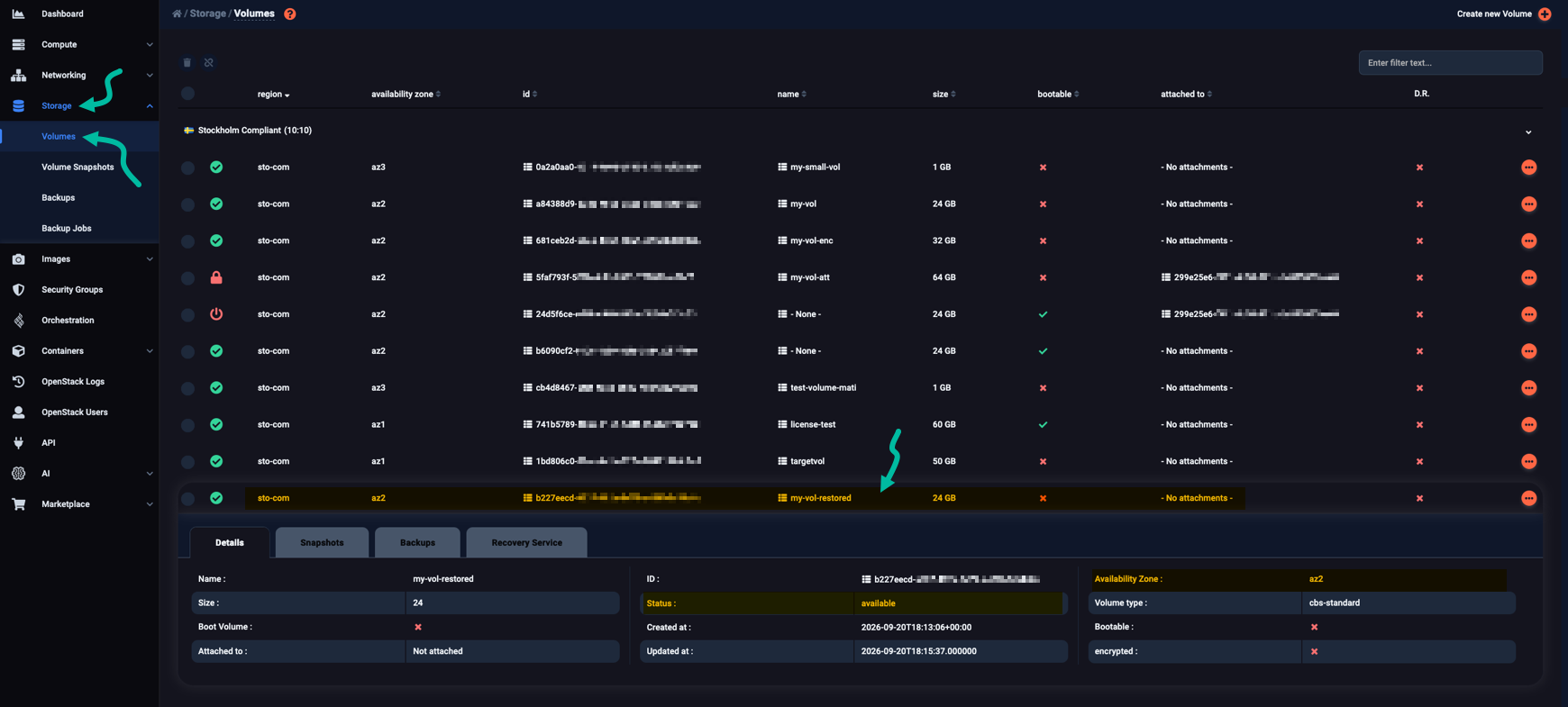Go to Security Groups page
Viewport: 1568px width, 707px height.
pos(72,289)
